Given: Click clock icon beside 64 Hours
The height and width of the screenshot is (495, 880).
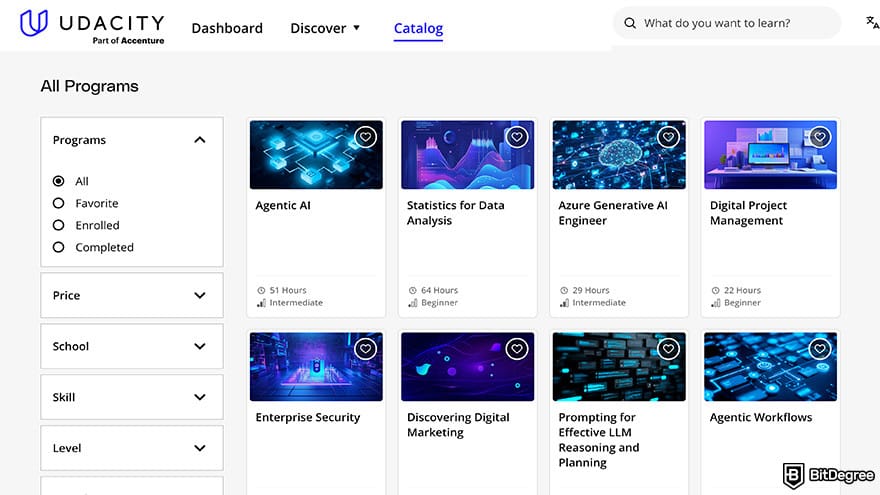Looking at the screenshot, I should click(412, 291).
